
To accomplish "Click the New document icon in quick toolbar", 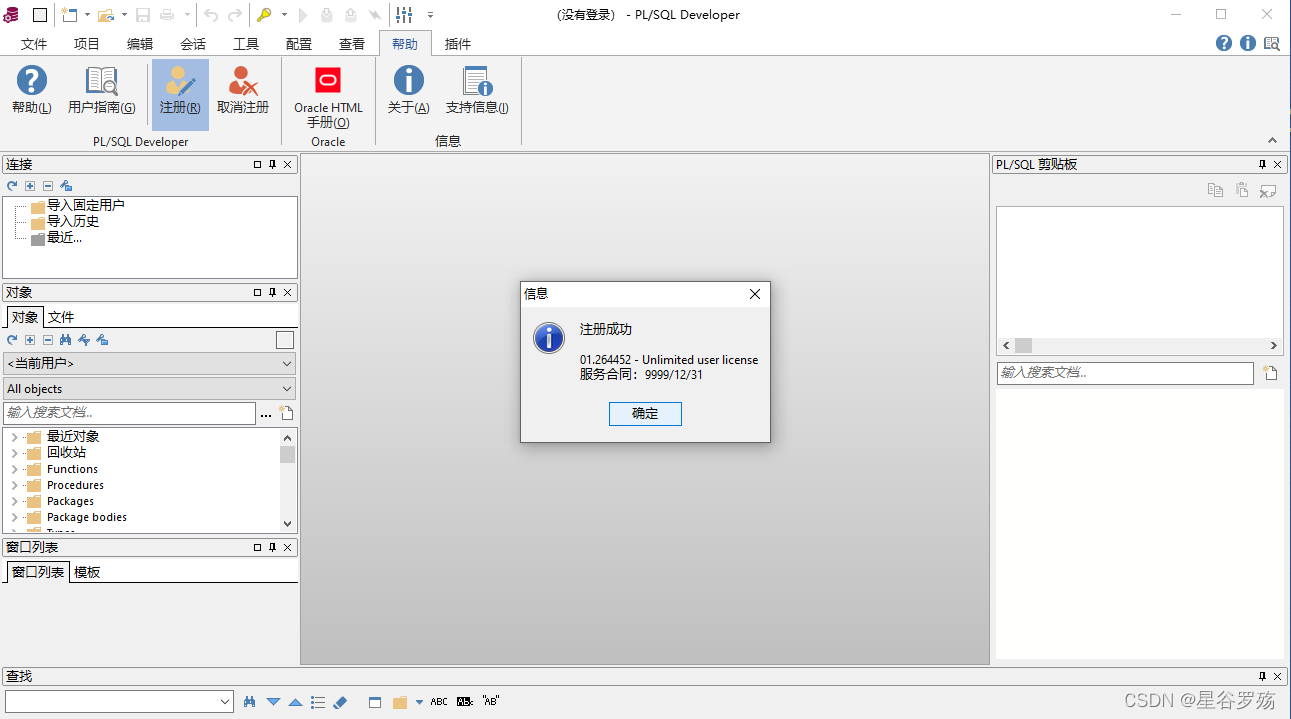I will click(x=69, y=15).
